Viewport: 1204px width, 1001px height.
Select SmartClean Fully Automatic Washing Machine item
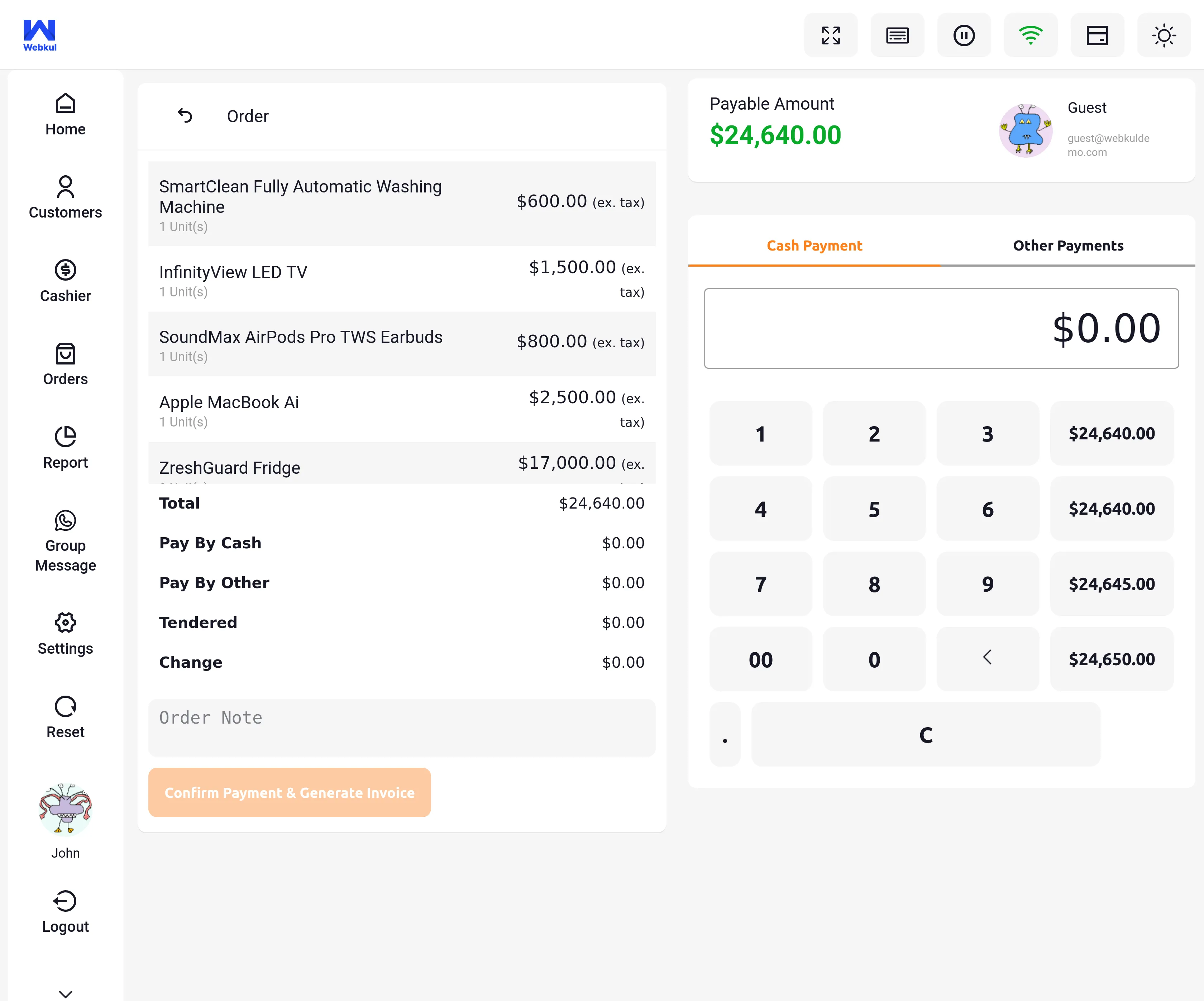[x=402, y=204]
